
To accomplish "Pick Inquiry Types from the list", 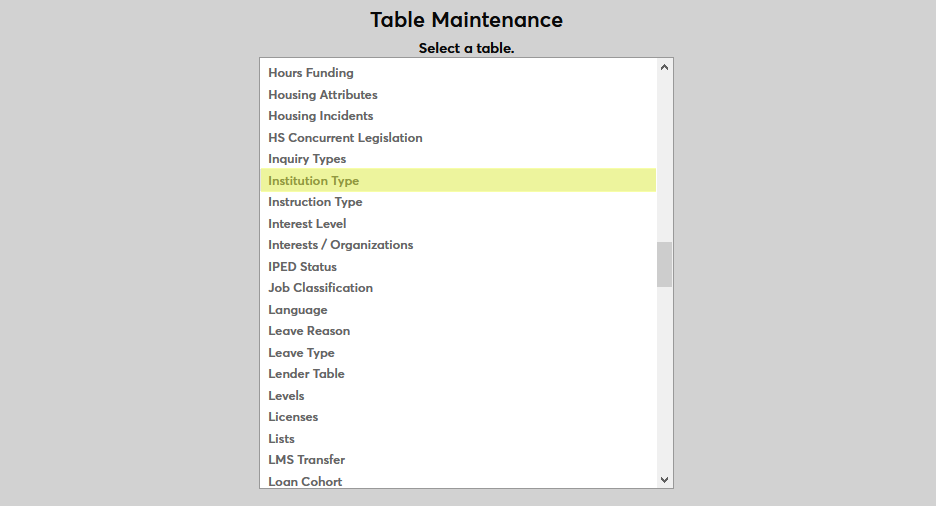I will click(307, 159).
